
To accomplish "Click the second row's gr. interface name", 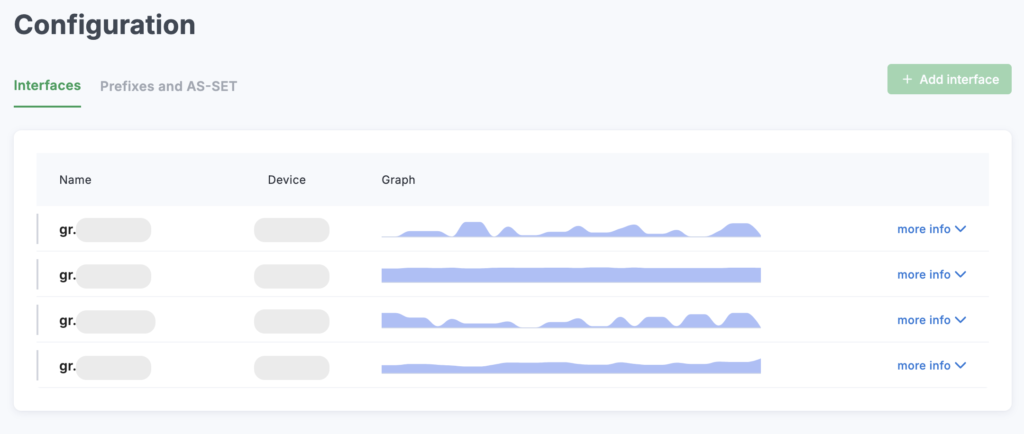I will point(104,275).
